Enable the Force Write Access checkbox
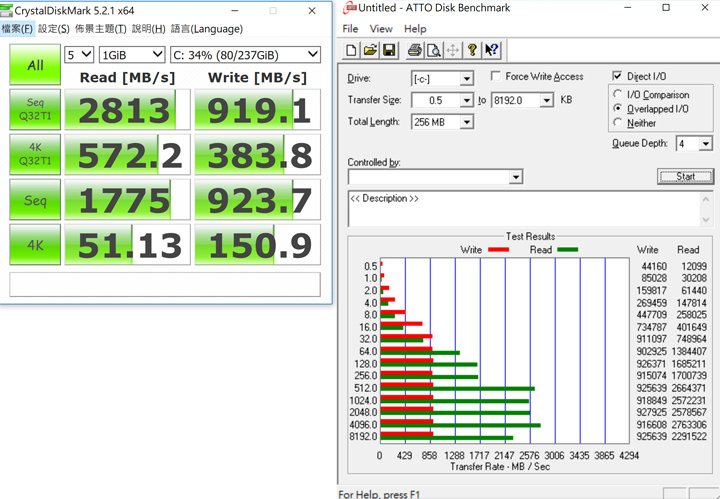This screenshot has width=720, height=499. (497, 77)
